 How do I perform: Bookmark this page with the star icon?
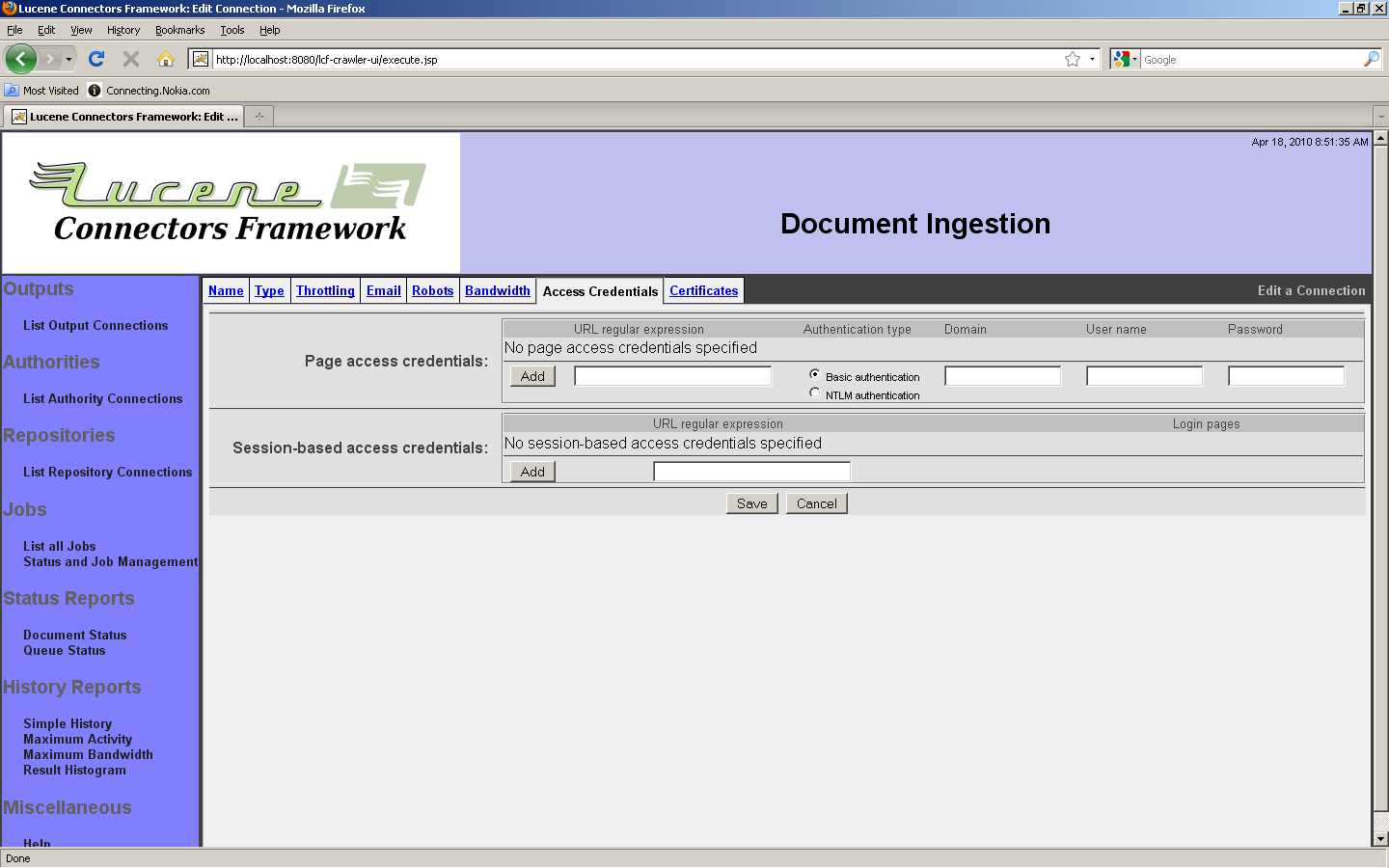tap(1072, 59)
